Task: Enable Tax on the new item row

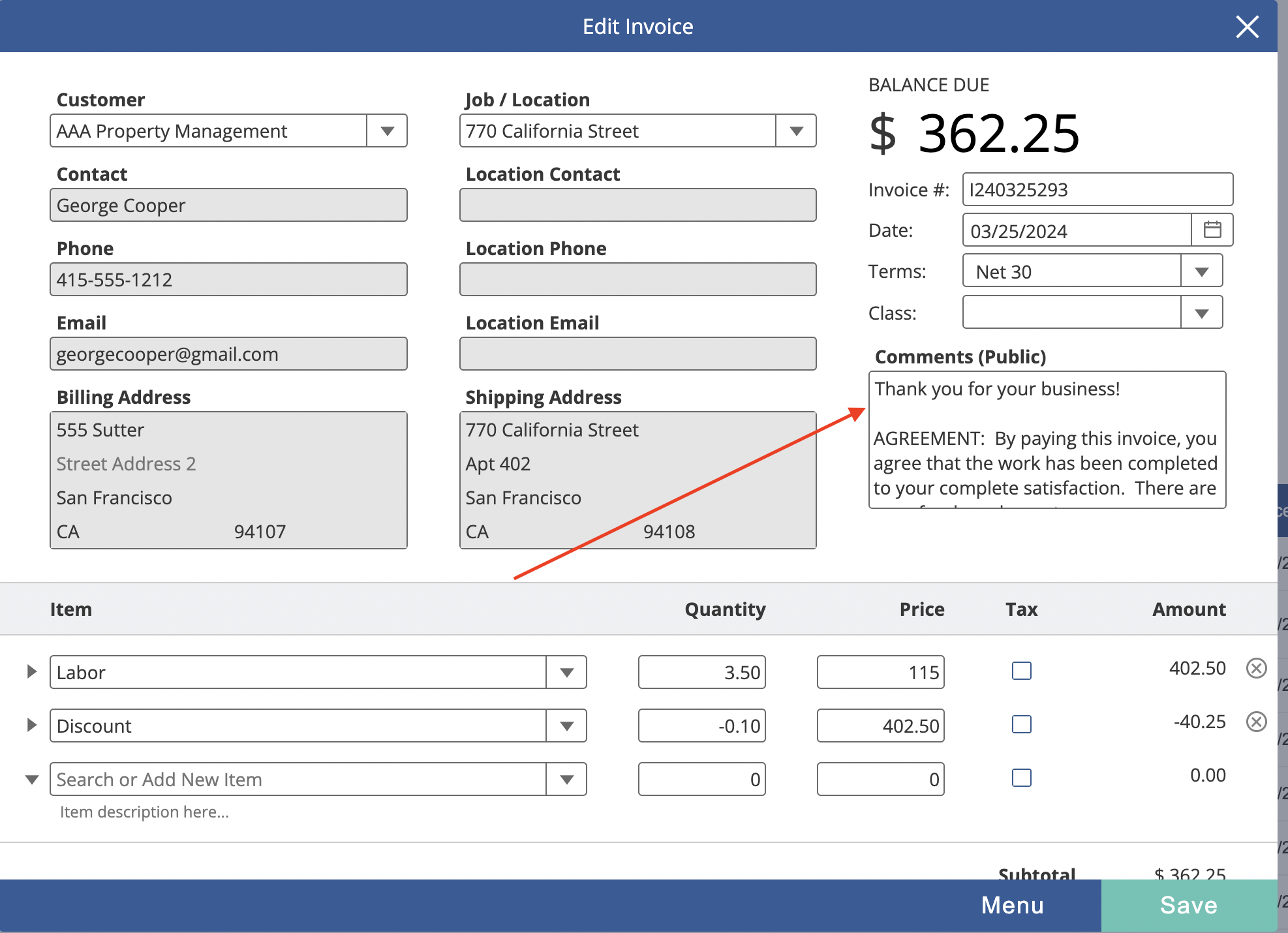Action: pyautogui.click(x=1022, y=778)
